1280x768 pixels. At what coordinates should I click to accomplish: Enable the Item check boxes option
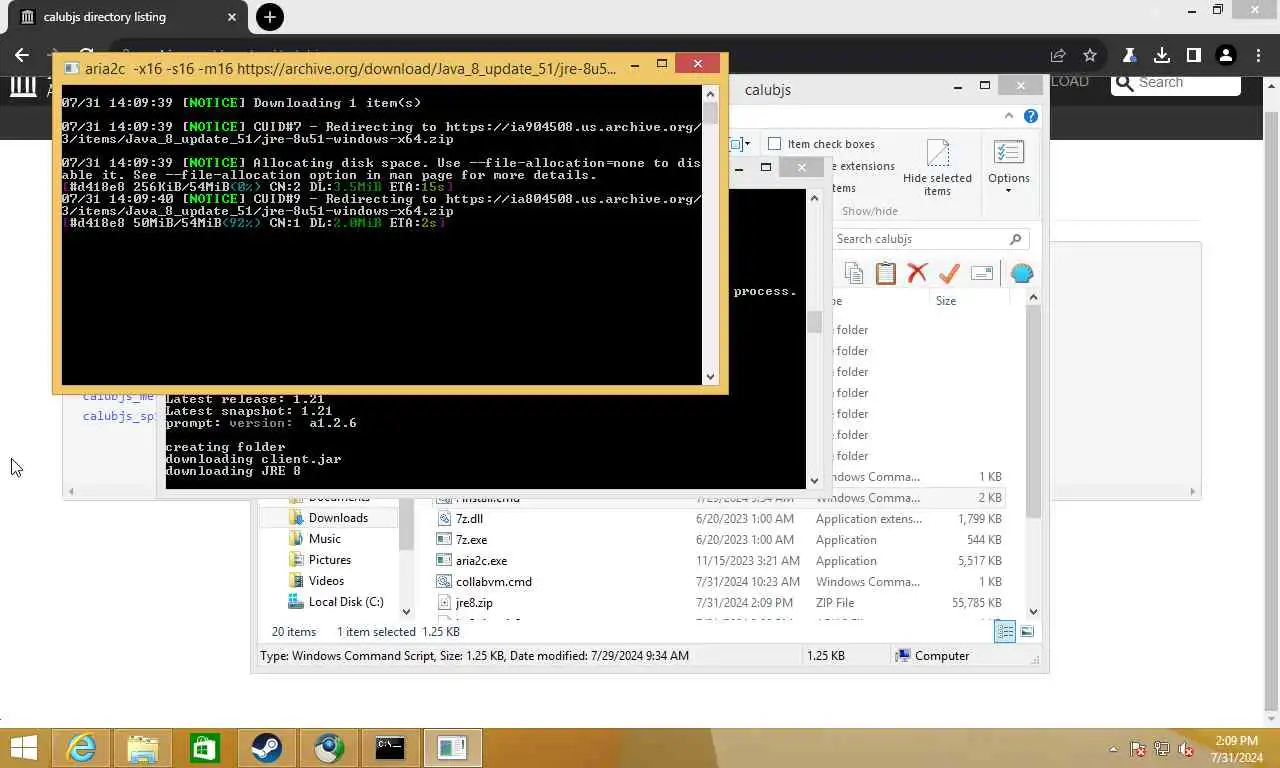(774, 144)
